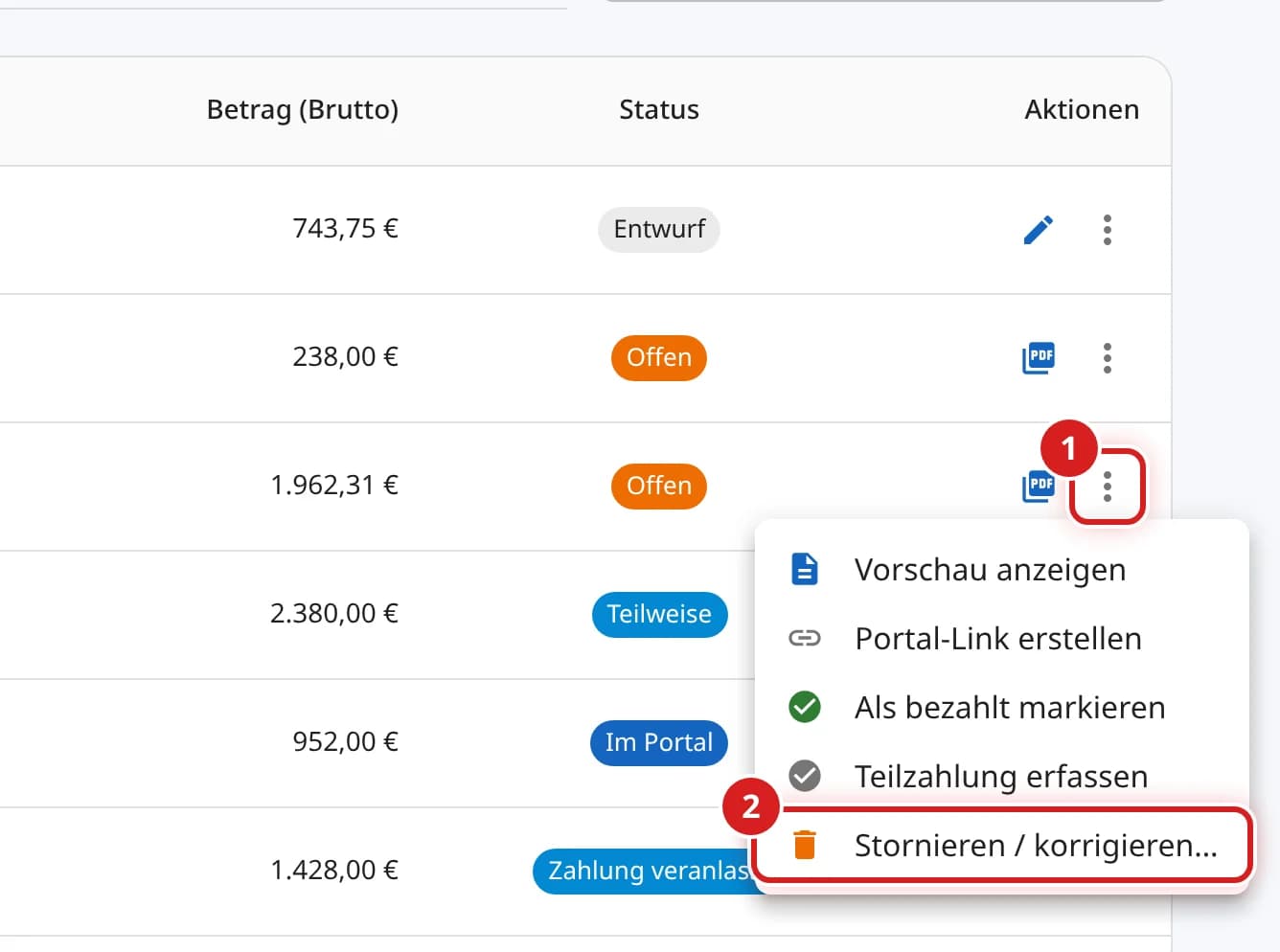Select Teilzahlung erfassen in the menu
1280x952 pixels.
point(1002,777)
